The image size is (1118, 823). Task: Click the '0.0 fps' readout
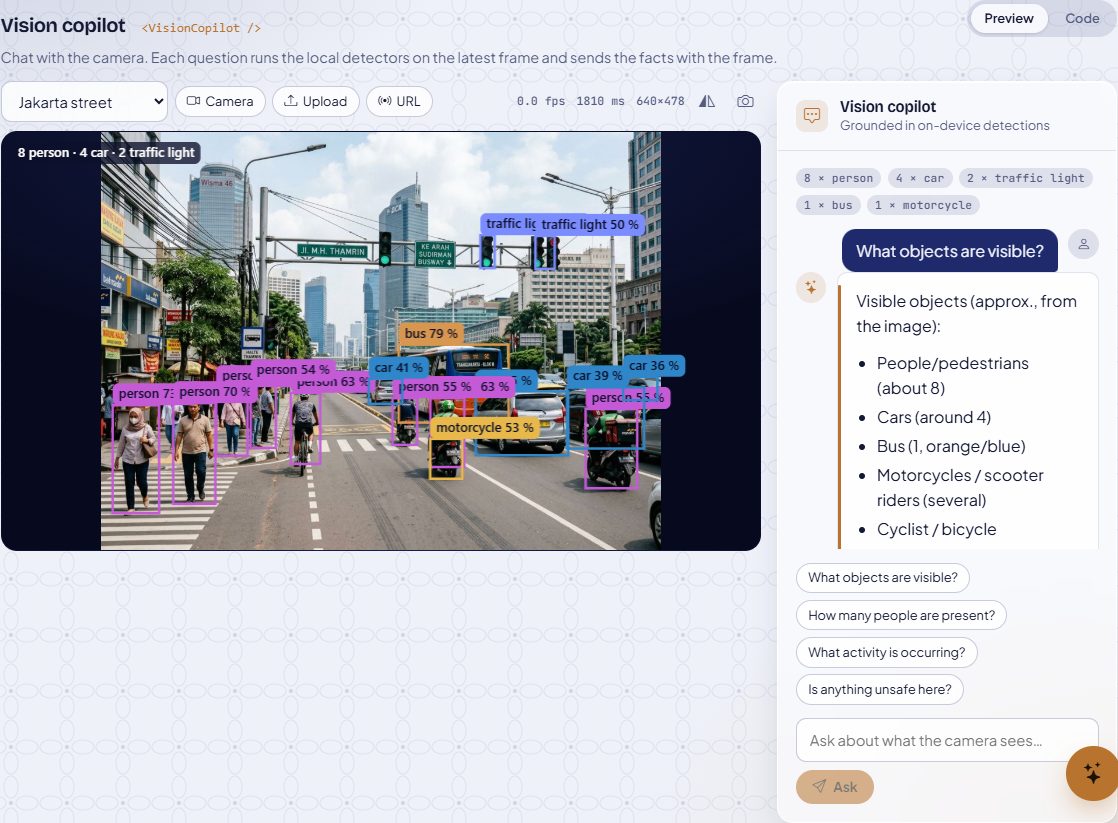tap(540, 101)
